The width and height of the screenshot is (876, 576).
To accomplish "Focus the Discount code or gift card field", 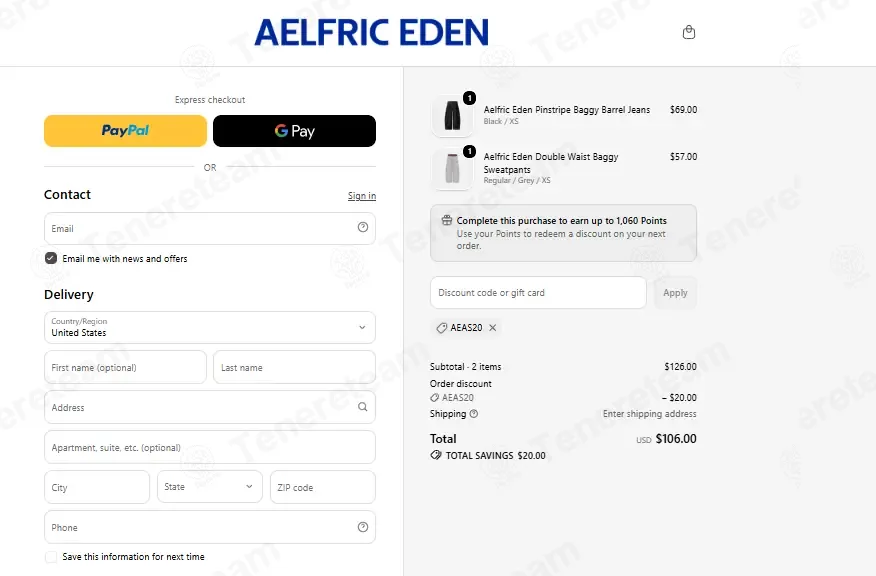I will click(x=538, y=293).
